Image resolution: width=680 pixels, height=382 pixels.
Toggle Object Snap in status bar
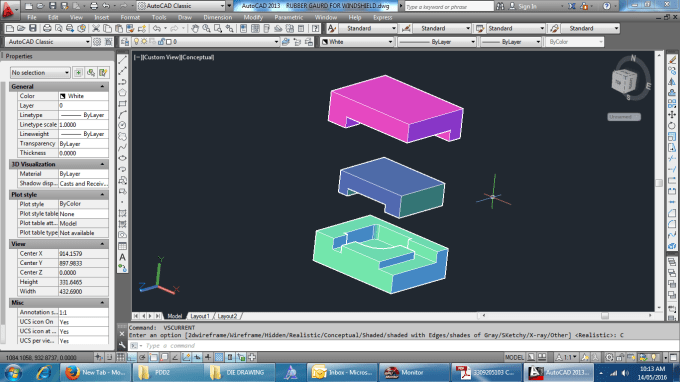click(x=154, y=357)
